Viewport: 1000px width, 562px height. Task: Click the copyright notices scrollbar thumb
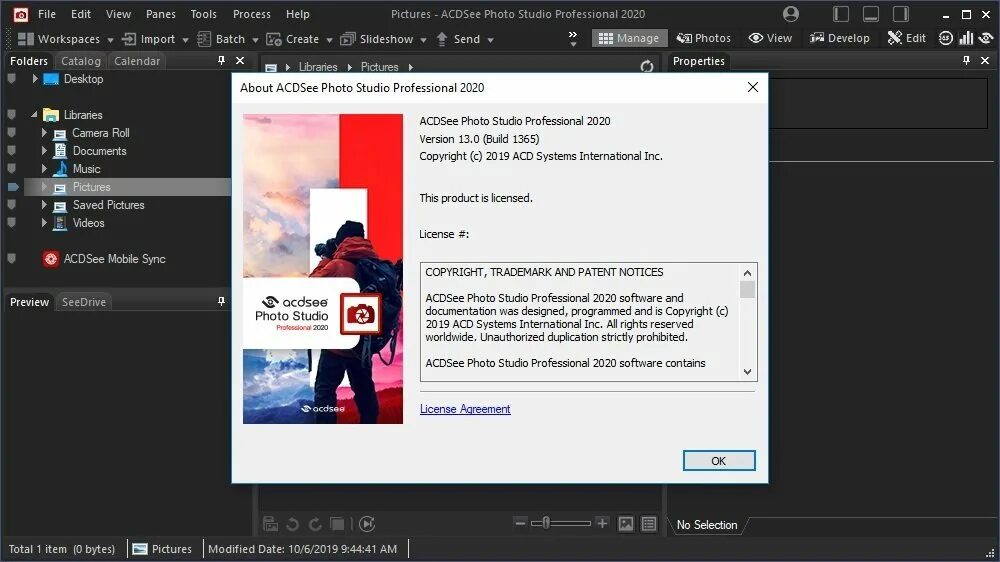747,289
